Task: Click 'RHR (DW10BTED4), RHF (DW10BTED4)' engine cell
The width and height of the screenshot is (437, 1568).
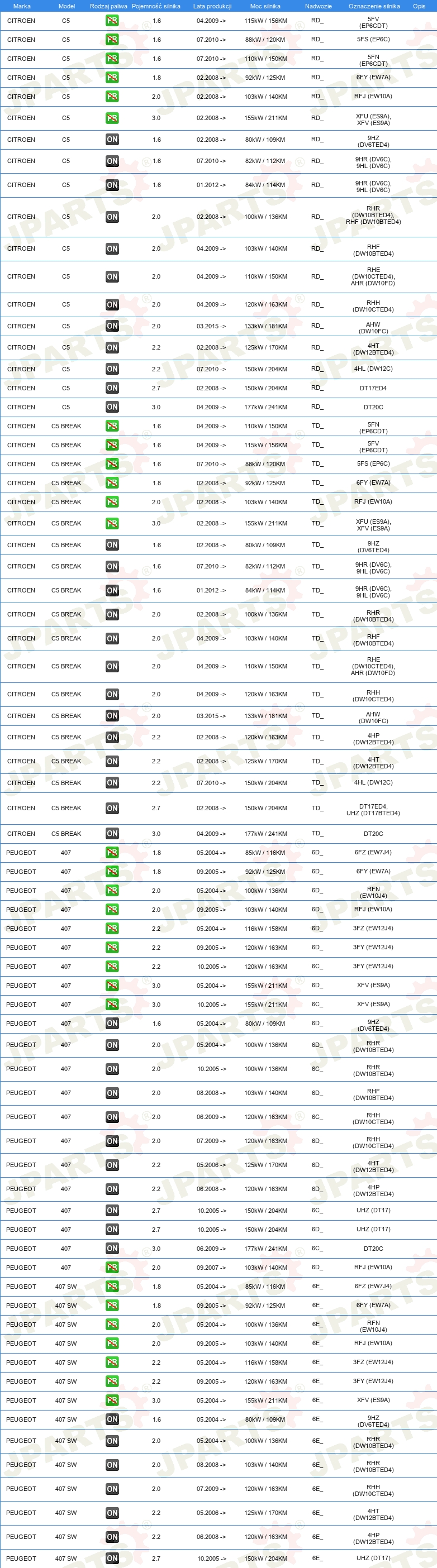Action: tap(373, 215)
